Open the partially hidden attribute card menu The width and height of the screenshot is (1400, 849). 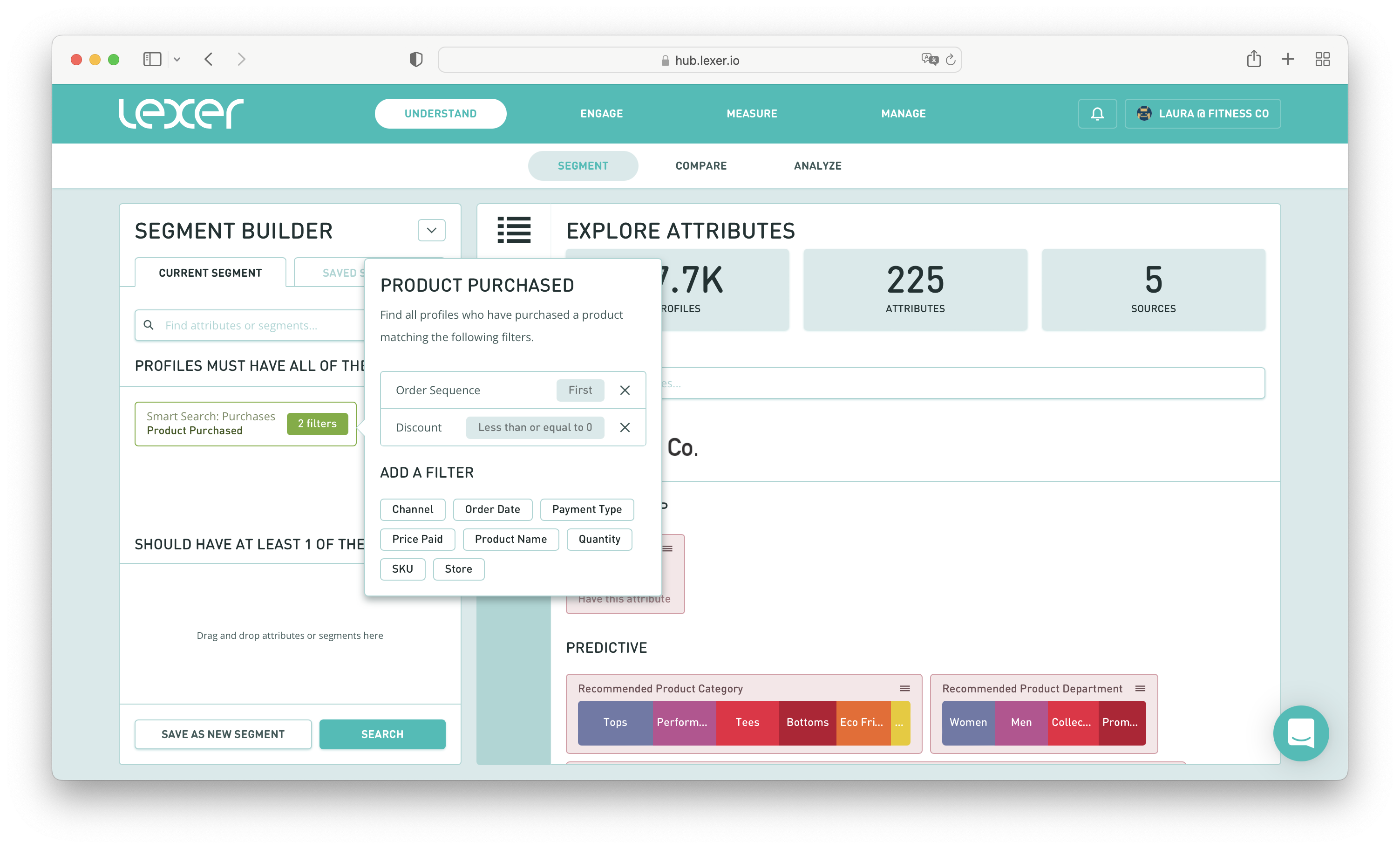coord(668,549)
